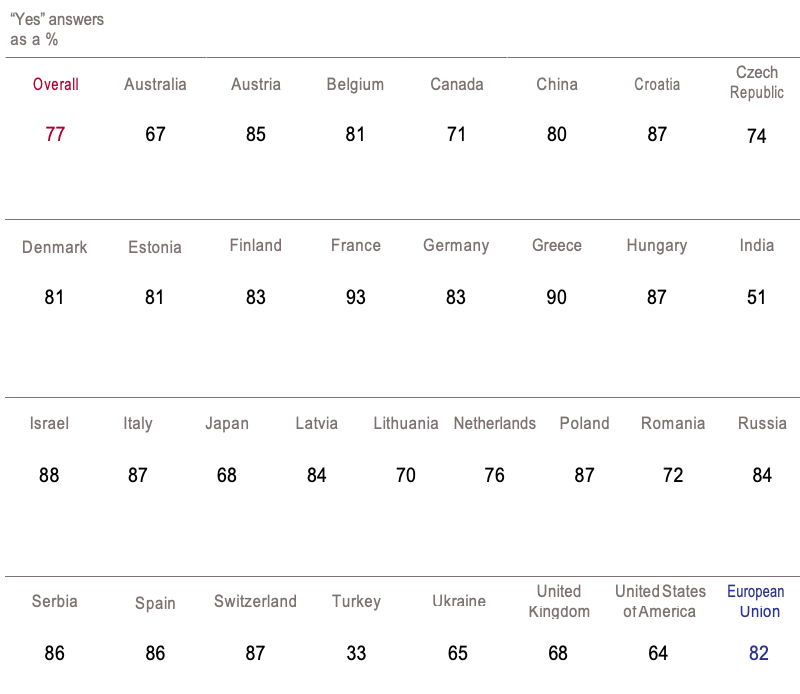The width and height of the screenshot is (800, 694).
Task: Select the United Kingdom label
Action: [x=558, y=601]
